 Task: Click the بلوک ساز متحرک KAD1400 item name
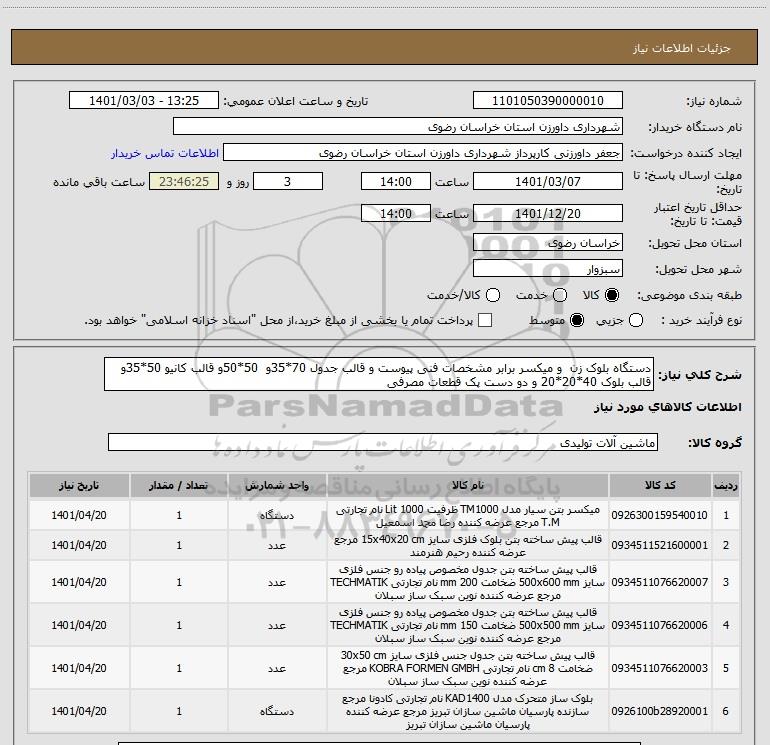point(468,711)
